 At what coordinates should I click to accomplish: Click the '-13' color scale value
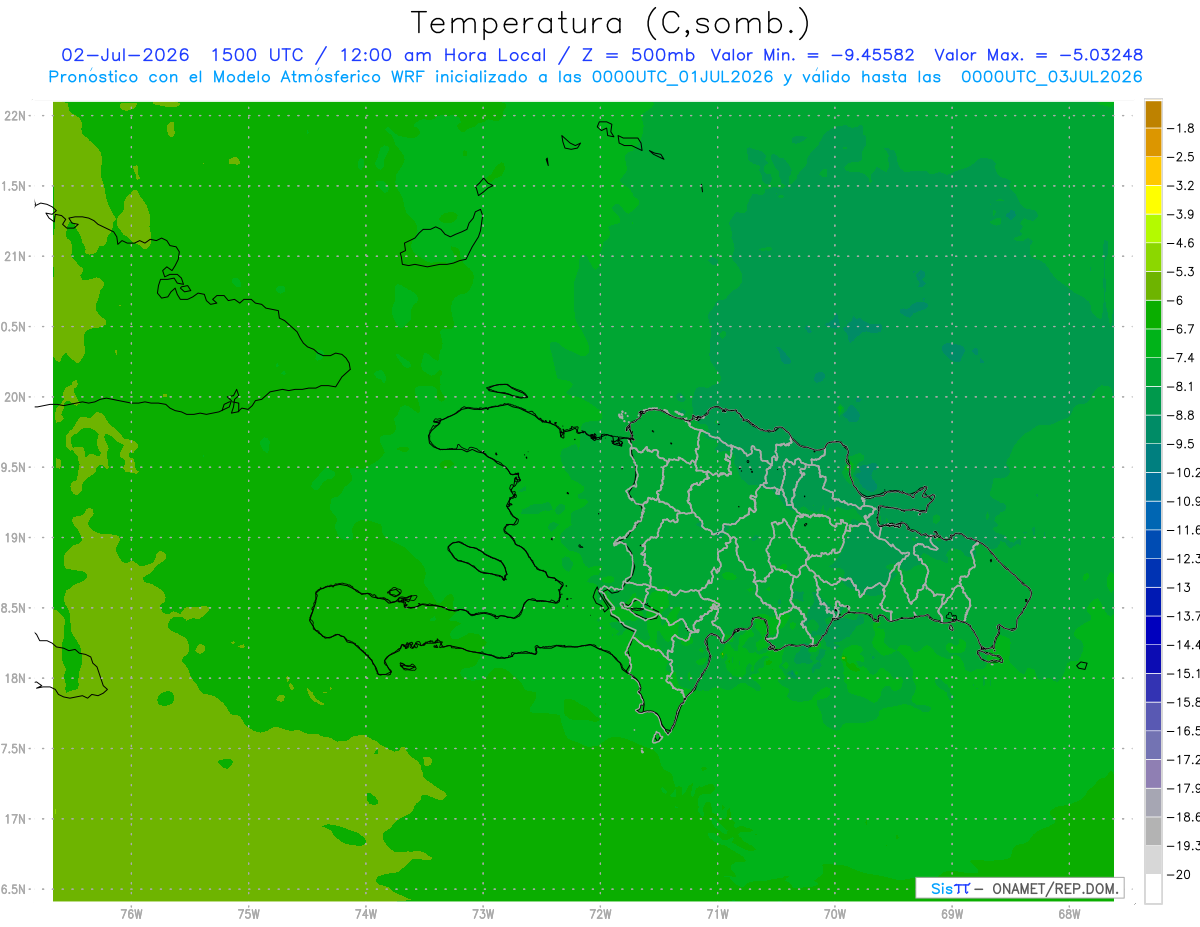click(1181, 588)
